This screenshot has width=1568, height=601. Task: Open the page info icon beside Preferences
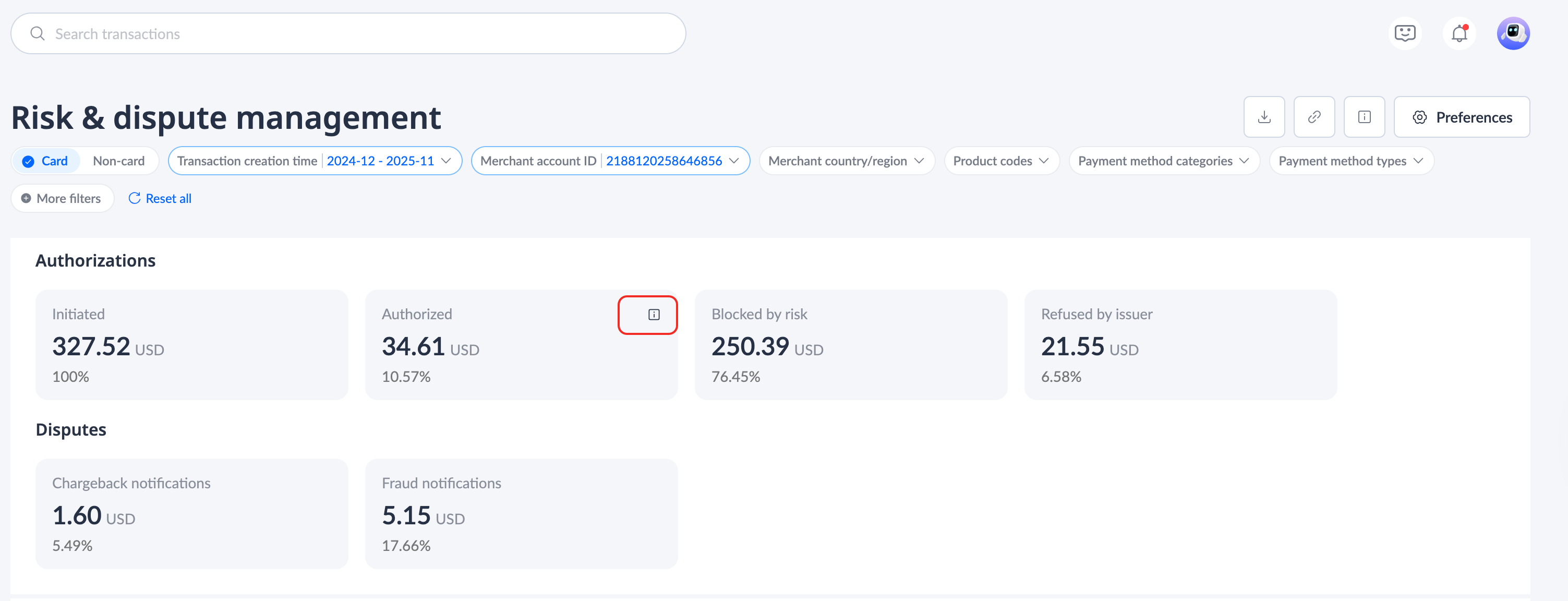point(1364,117)
